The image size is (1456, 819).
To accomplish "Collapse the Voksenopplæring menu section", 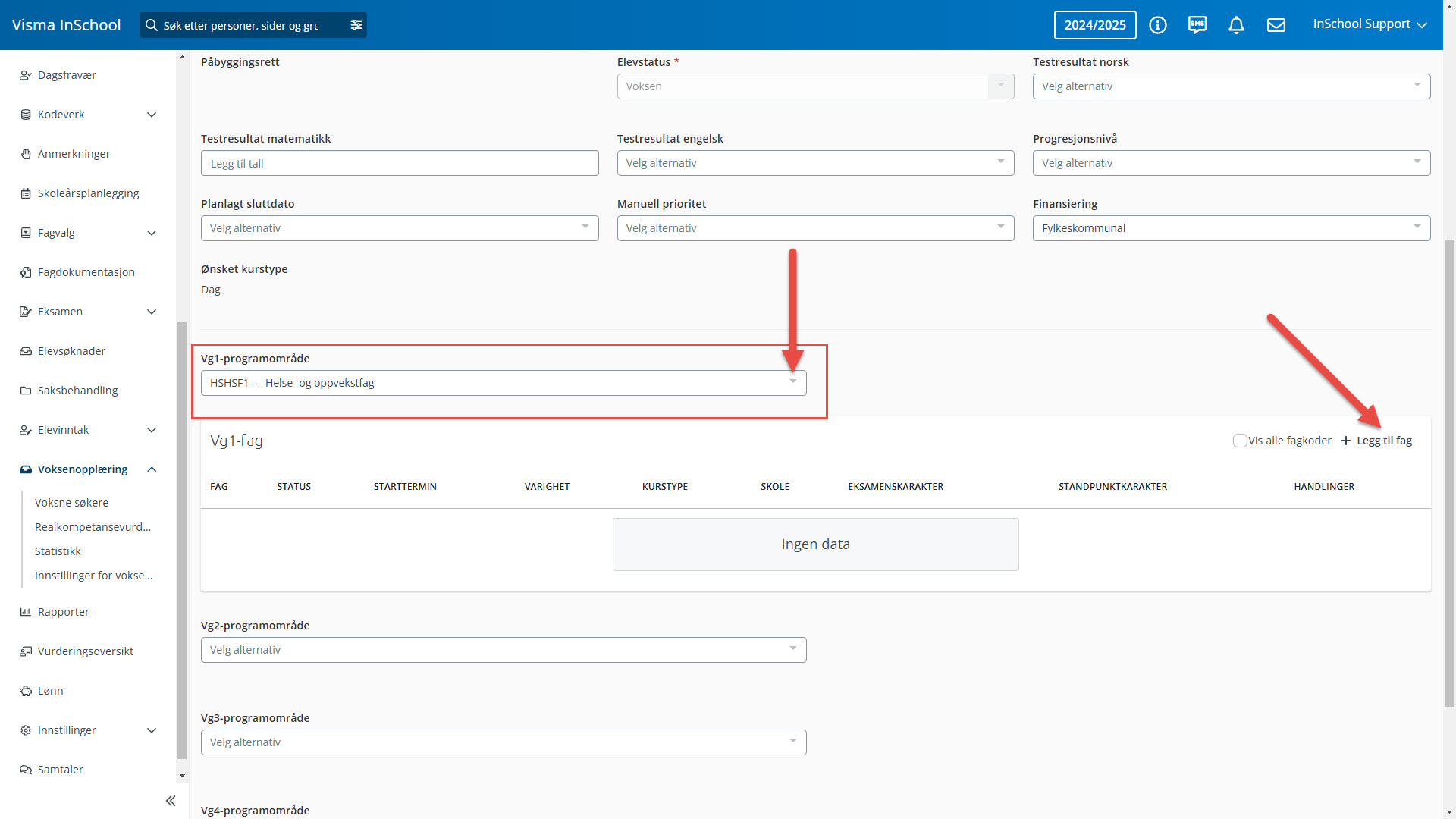I will (152, 469).
